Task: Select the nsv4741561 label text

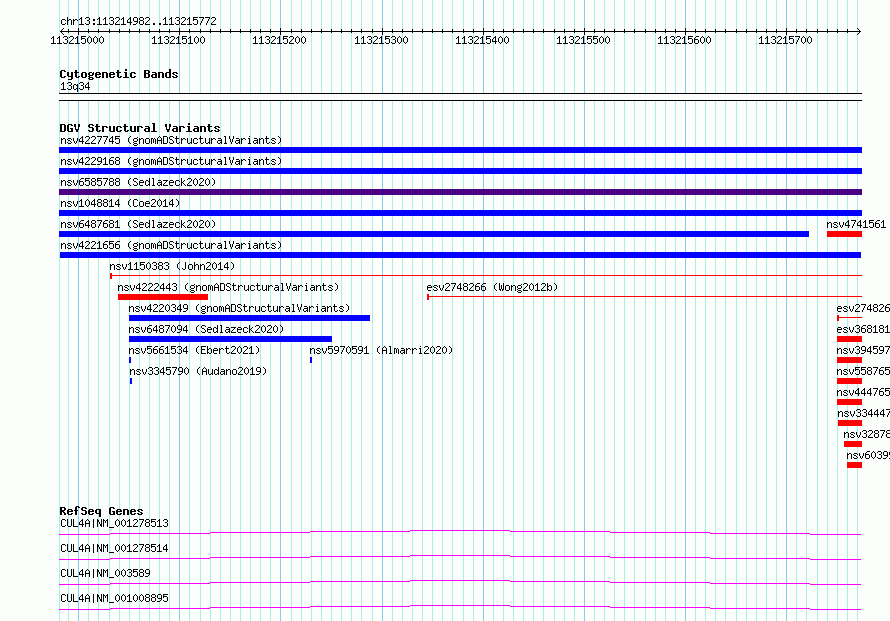Action: [856, 224]
